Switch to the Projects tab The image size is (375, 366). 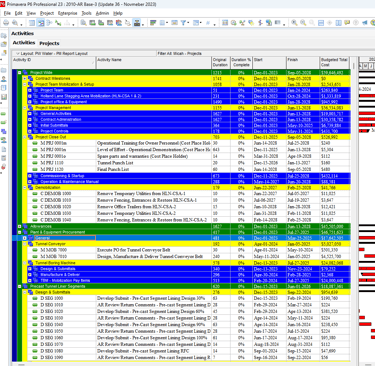coord(49,43)
